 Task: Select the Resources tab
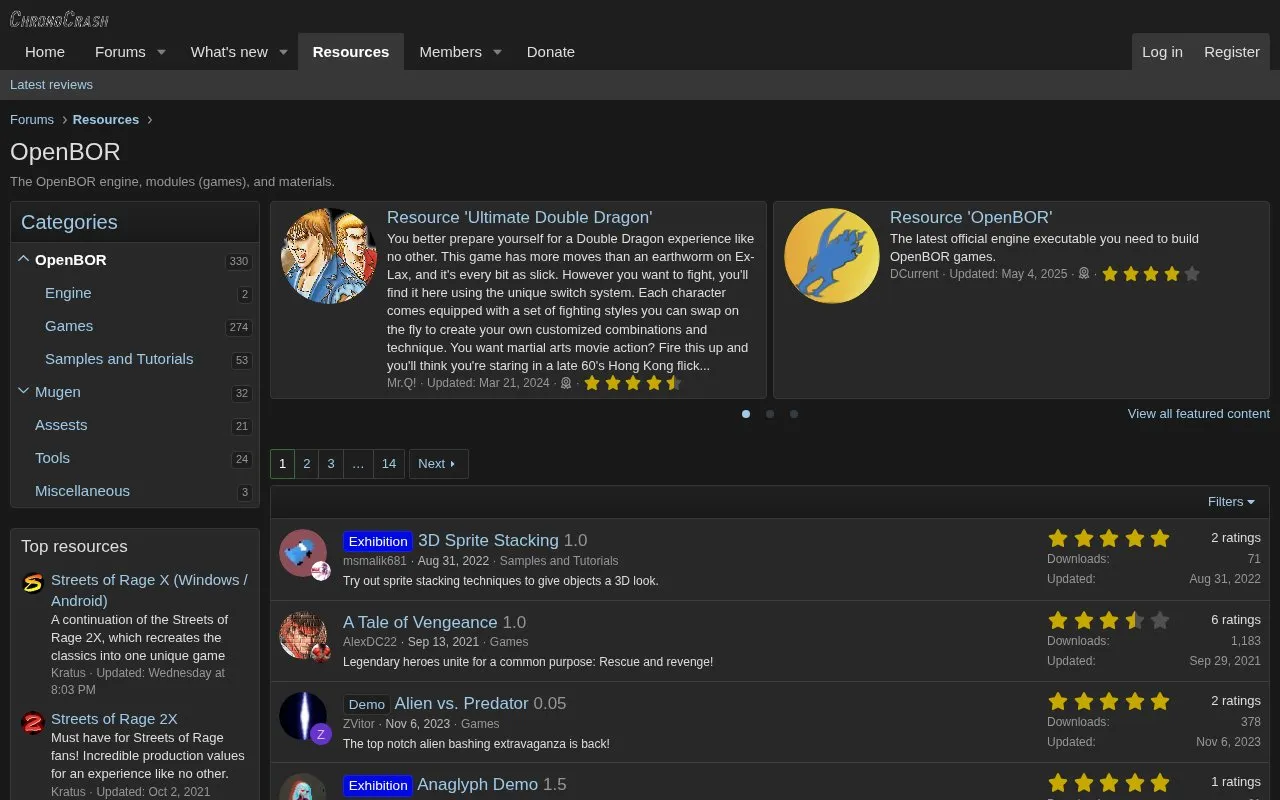[x=351, y=52]
